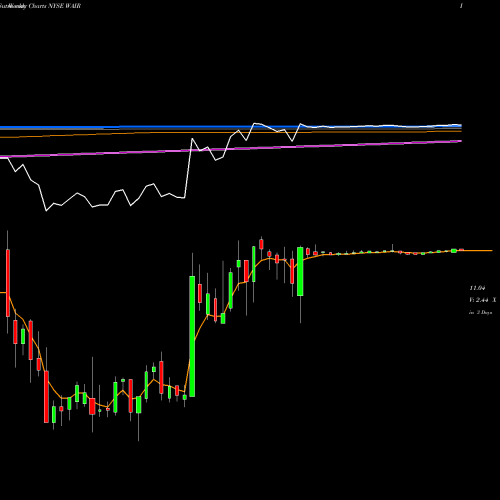
Task: Click the magenta trend line
Action: pyautogui.click(x=231, y=149)
